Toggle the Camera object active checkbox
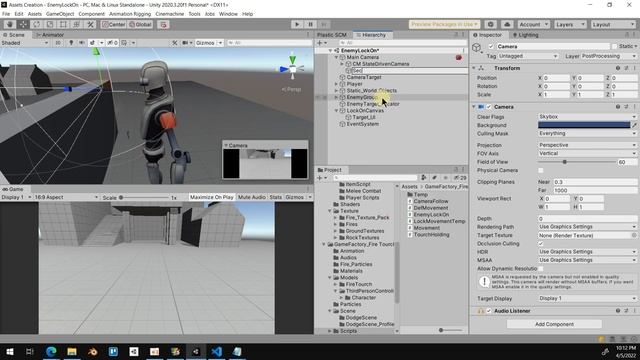The height and width of the screenshot is (360, 640). (491, 47)
